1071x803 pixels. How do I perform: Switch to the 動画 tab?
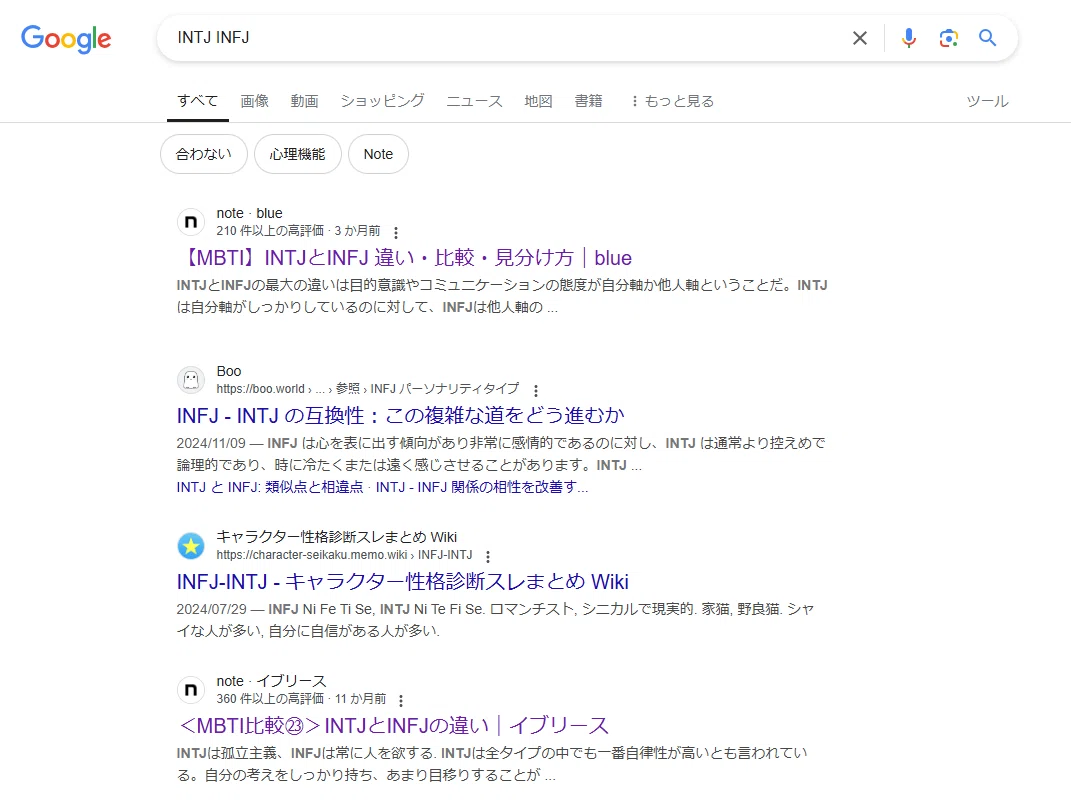pyautogui.click(x=305, y=101)
